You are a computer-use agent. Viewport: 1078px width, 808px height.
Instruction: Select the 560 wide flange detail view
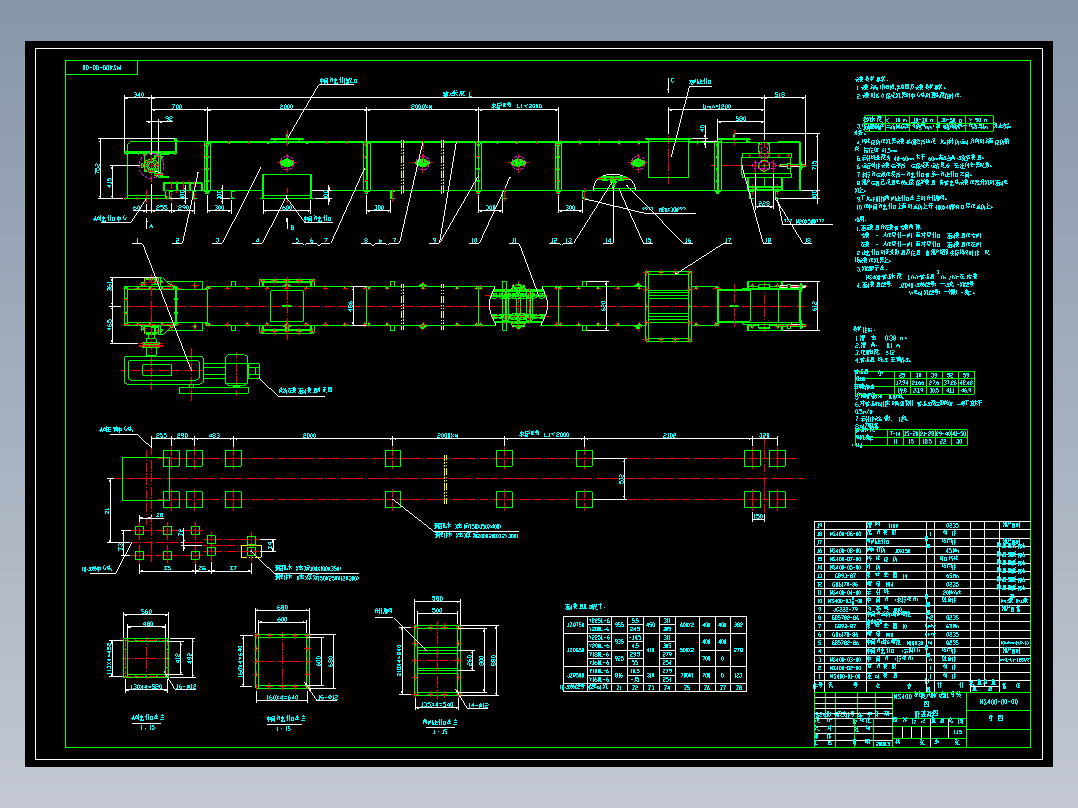146,658
